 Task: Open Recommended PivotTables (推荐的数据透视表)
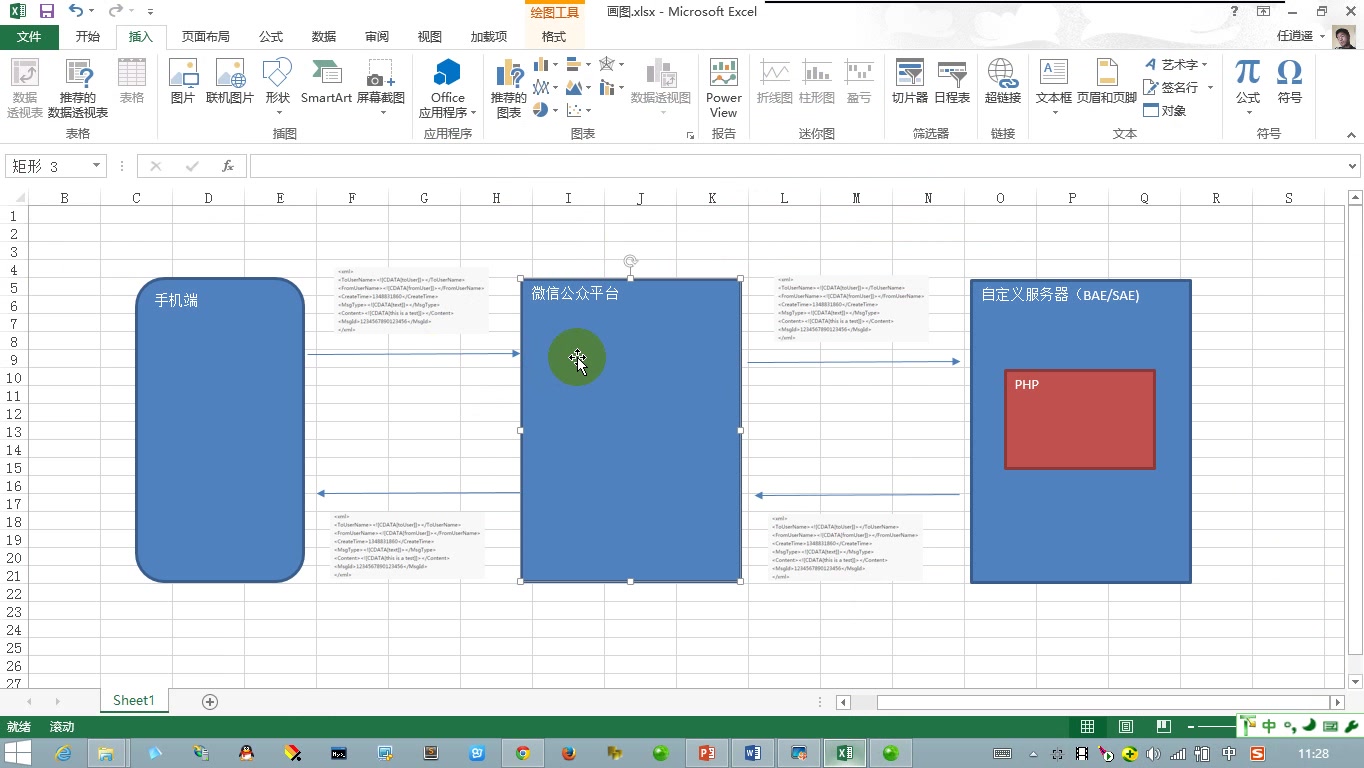pyautogui.click(x=78, y=88)
